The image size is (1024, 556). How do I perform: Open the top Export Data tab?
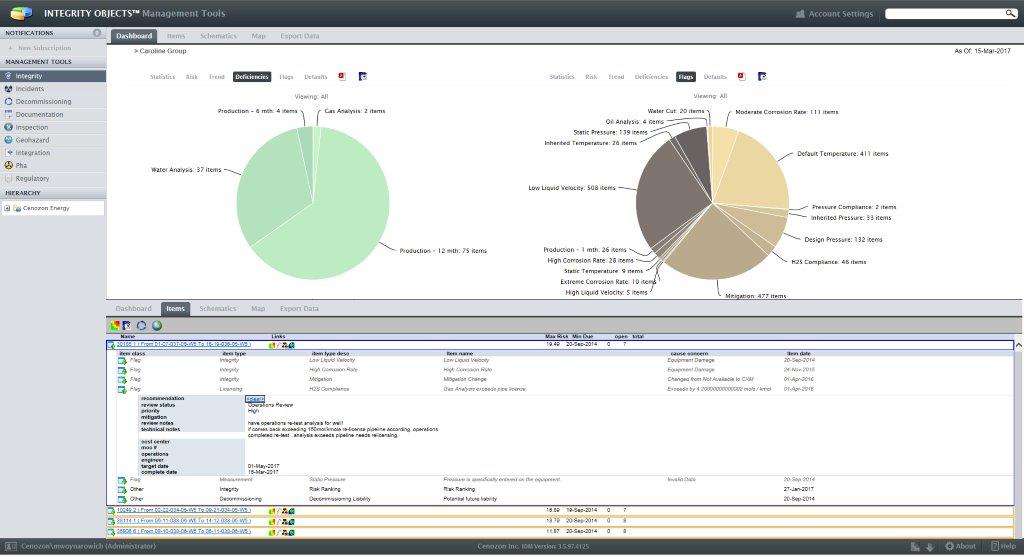300,36
